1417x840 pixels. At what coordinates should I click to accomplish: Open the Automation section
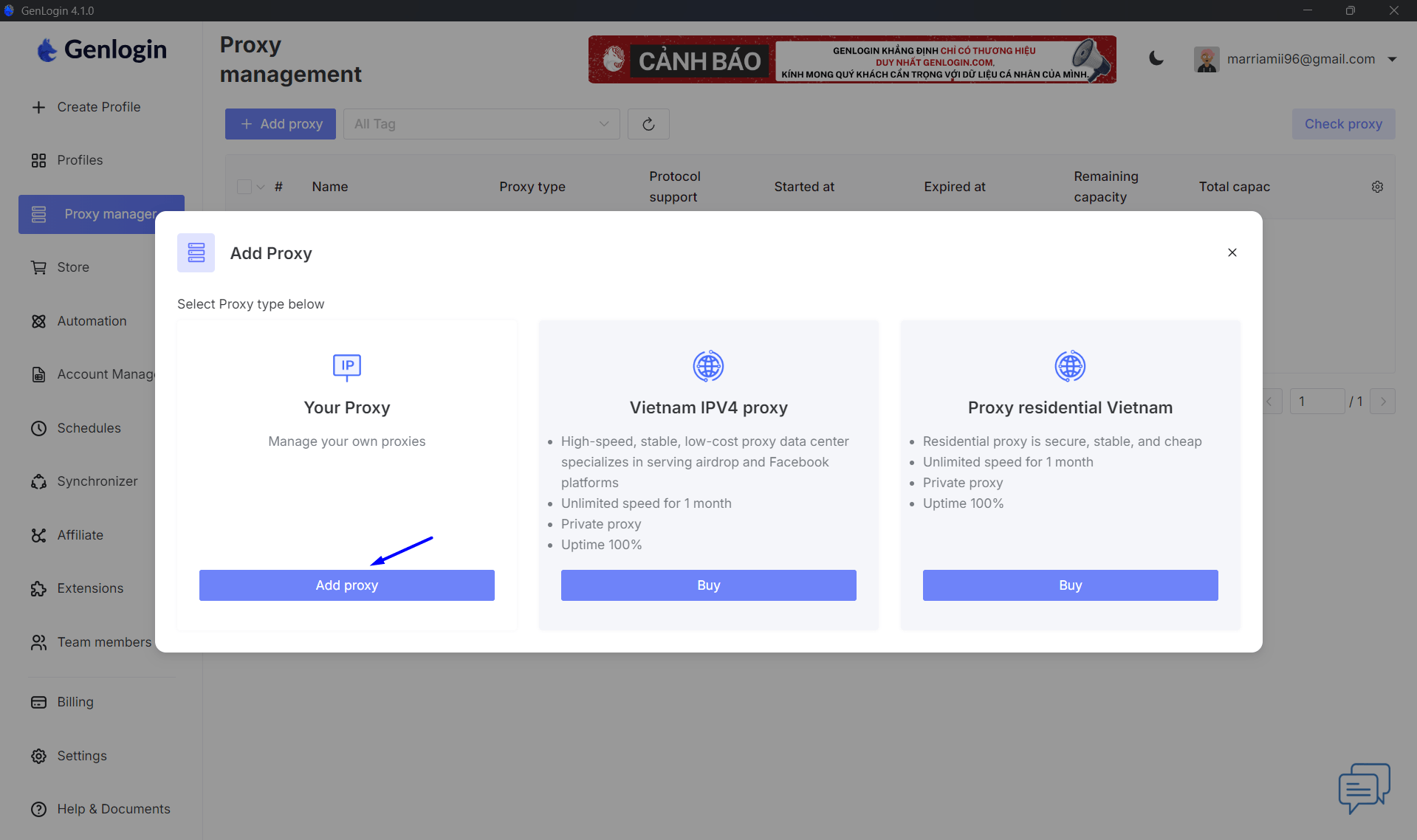tap(92, 321)
